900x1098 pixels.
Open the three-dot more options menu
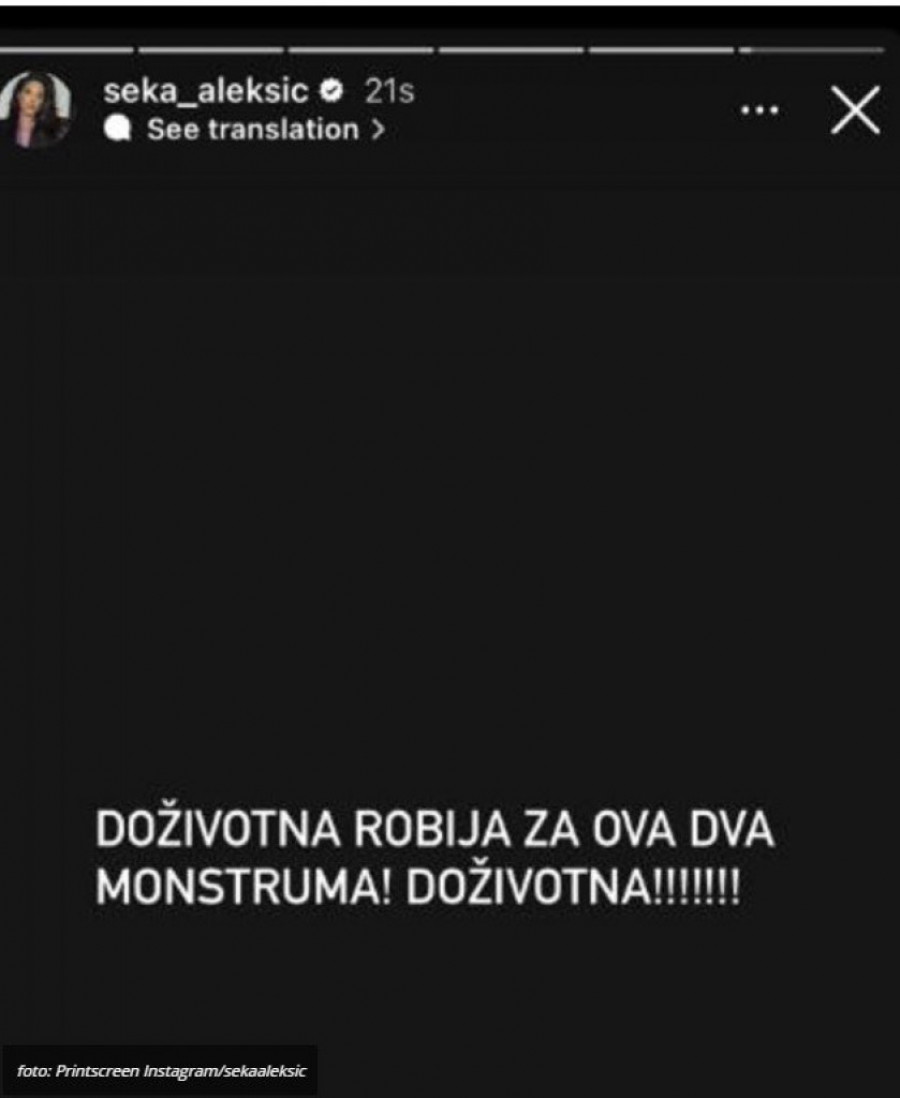[760, 110]
